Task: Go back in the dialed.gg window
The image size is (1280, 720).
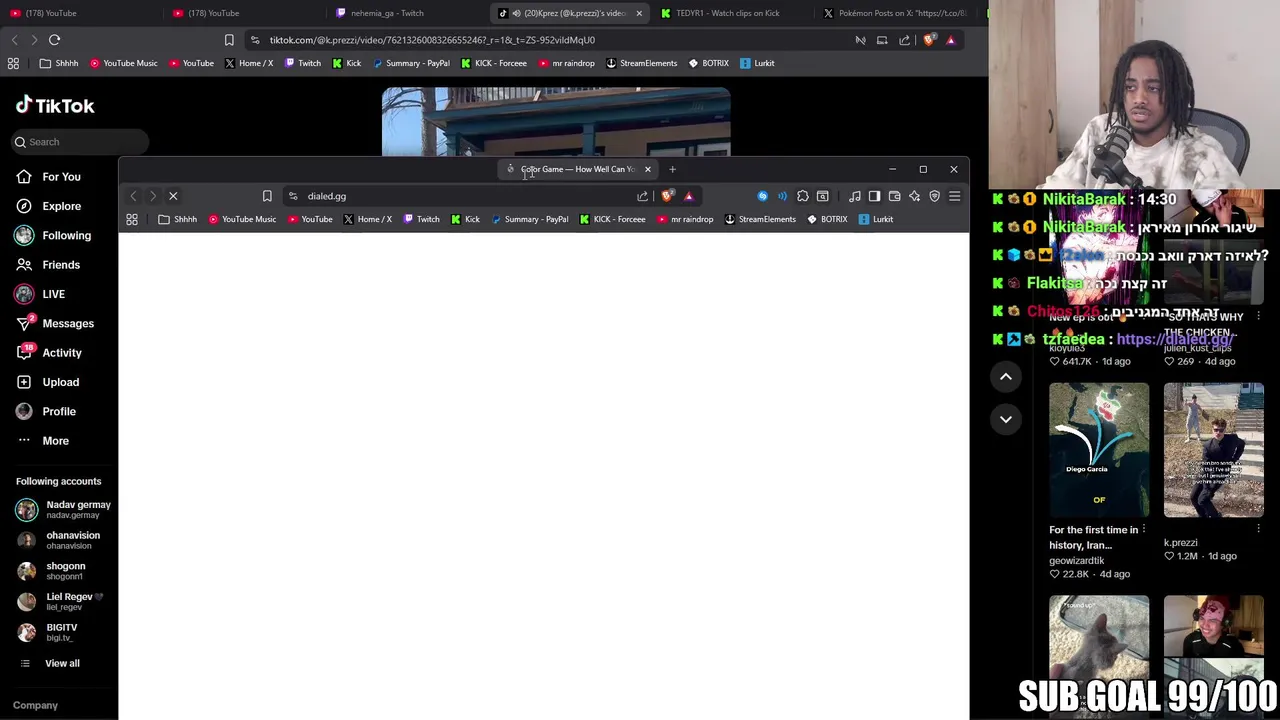Action: tap(133, 196)
